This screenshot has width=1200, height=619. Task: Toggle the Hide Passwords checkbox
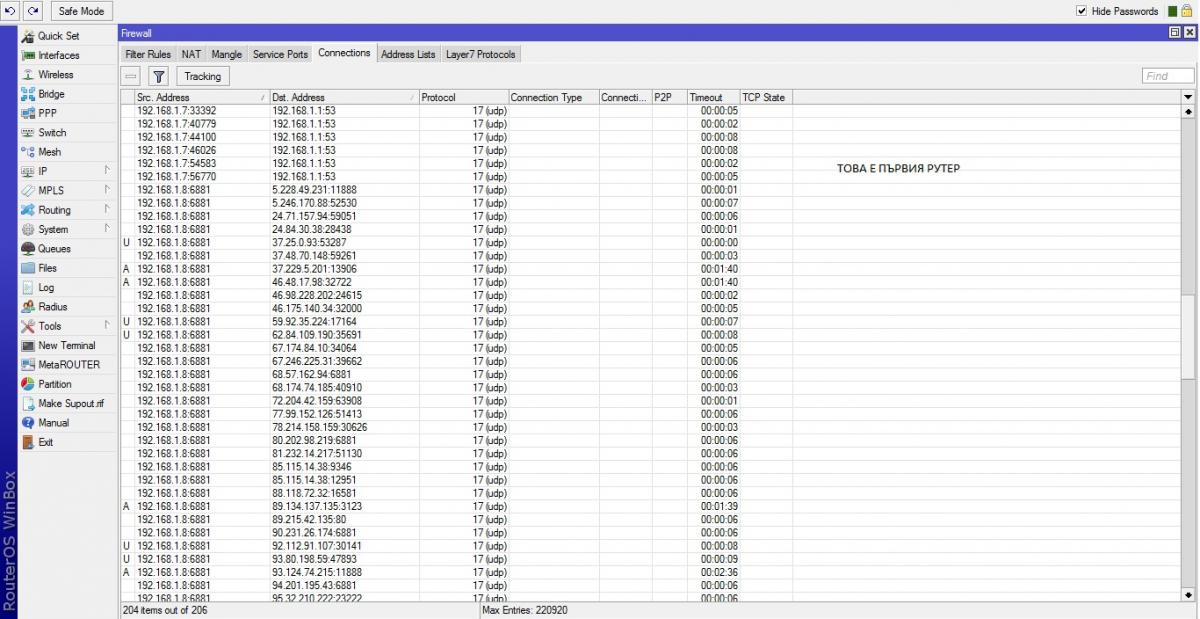tap(1082, 11)
